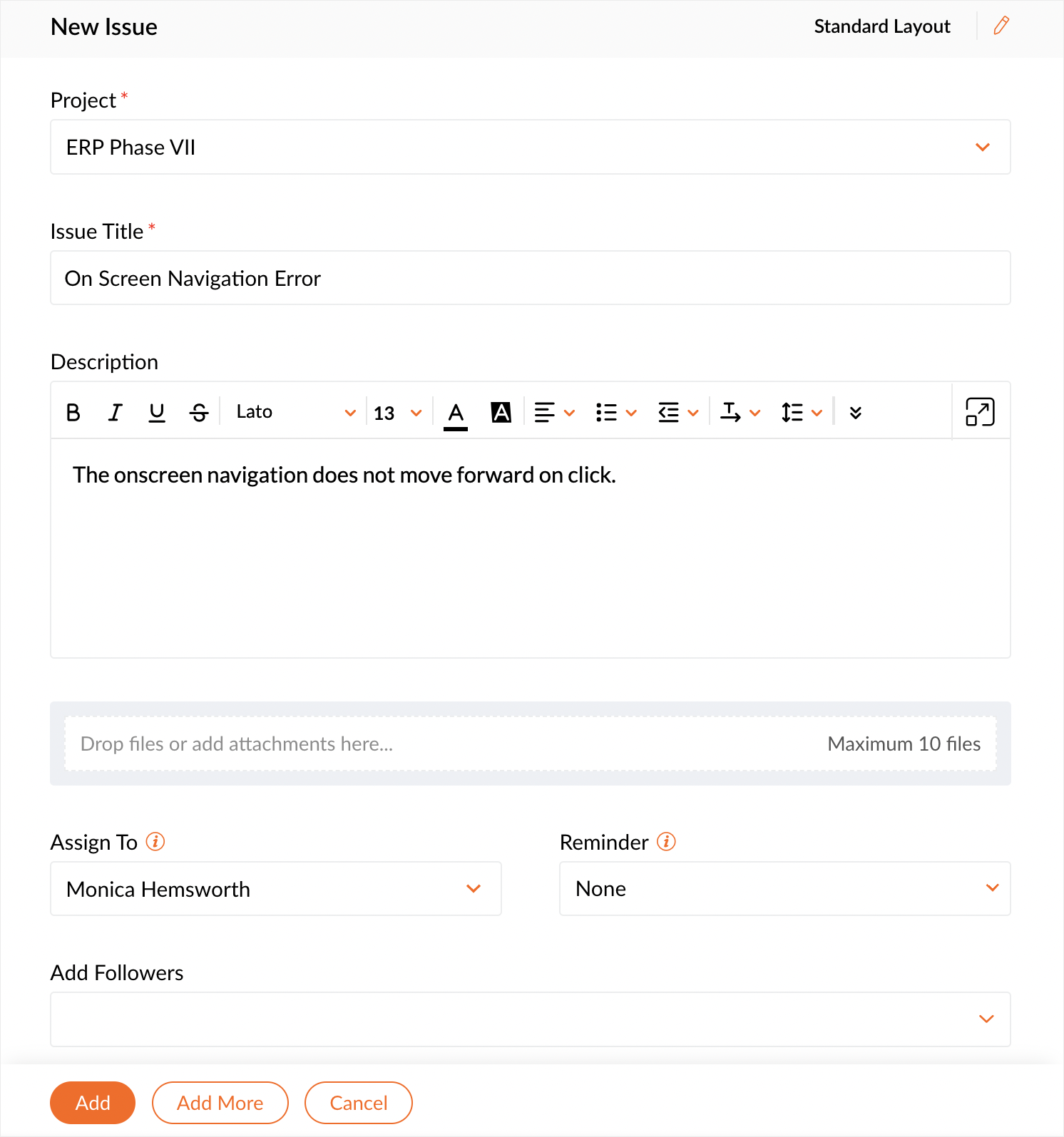The image size is (1064, 1137).
Task: Click the file attachment drop zone
Action: 531,744
